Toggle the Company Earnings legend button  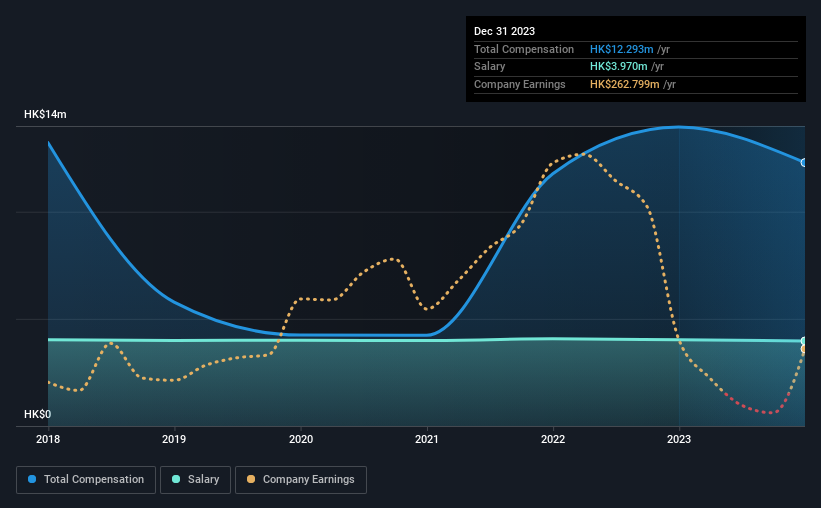301,480
